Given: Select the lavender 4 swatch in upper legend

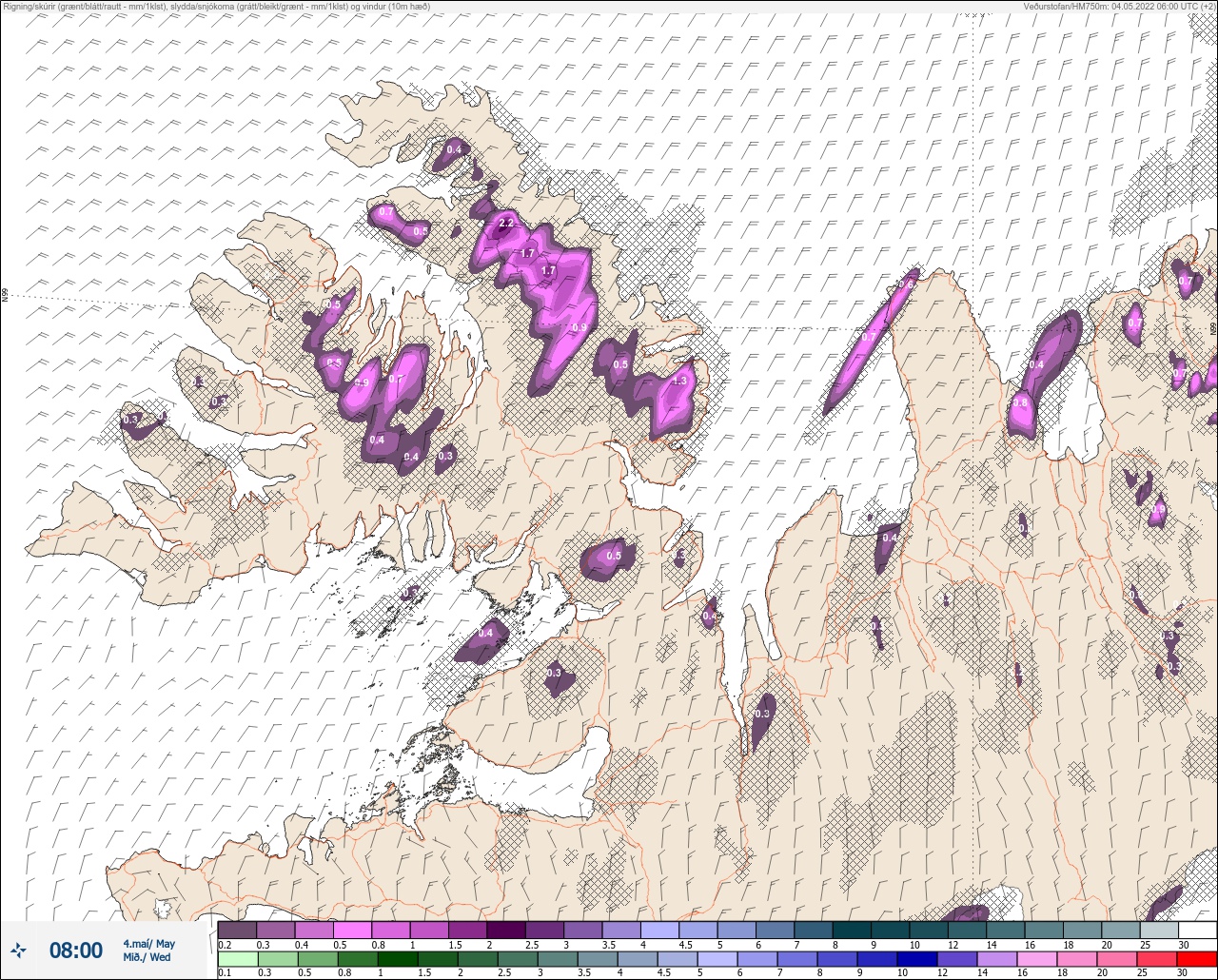Looking at the screenshot, I should [x=660, y=930].
